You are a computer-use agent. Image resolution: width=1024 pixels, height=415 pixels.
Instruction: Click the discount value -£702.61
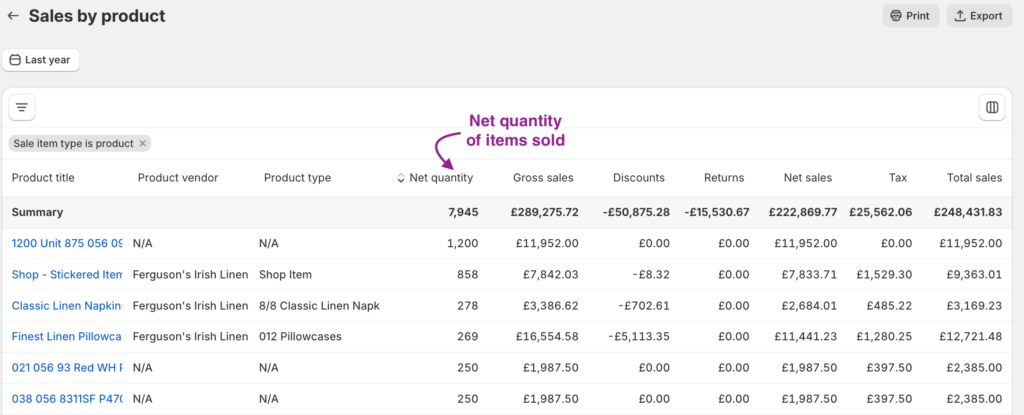point(645,305)
